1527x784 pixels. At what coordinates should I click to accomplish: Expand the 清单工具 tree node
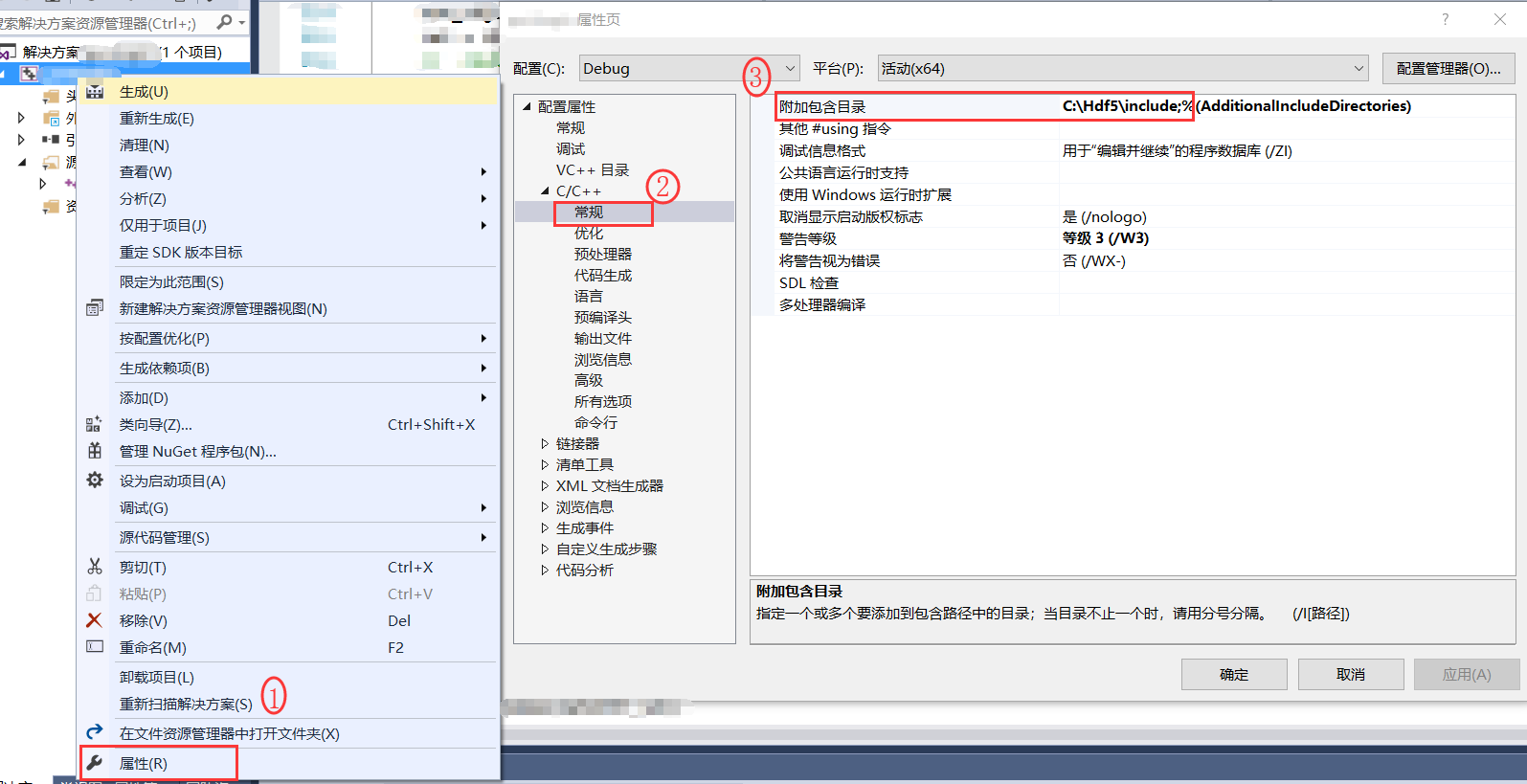[545, 464]
